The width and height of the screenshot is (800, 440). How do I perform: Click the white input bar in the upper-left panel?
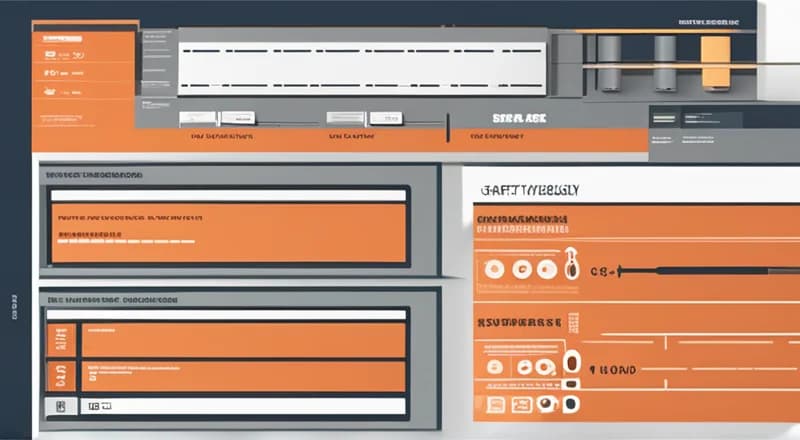[x=228, y=195]
